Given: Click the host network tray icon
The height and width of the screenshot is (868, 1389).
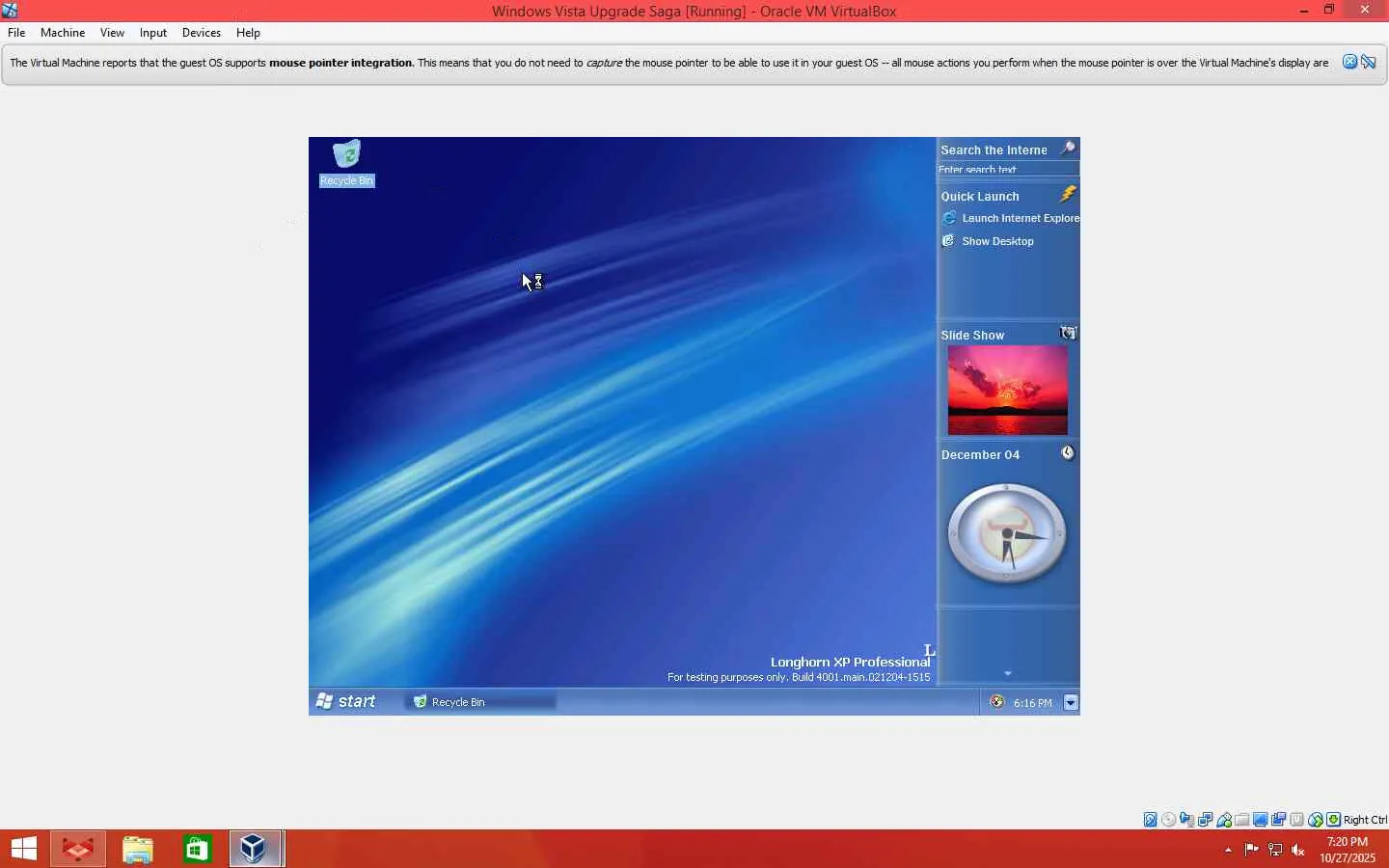Looking at the screenshot, I should coord(1275,850).
